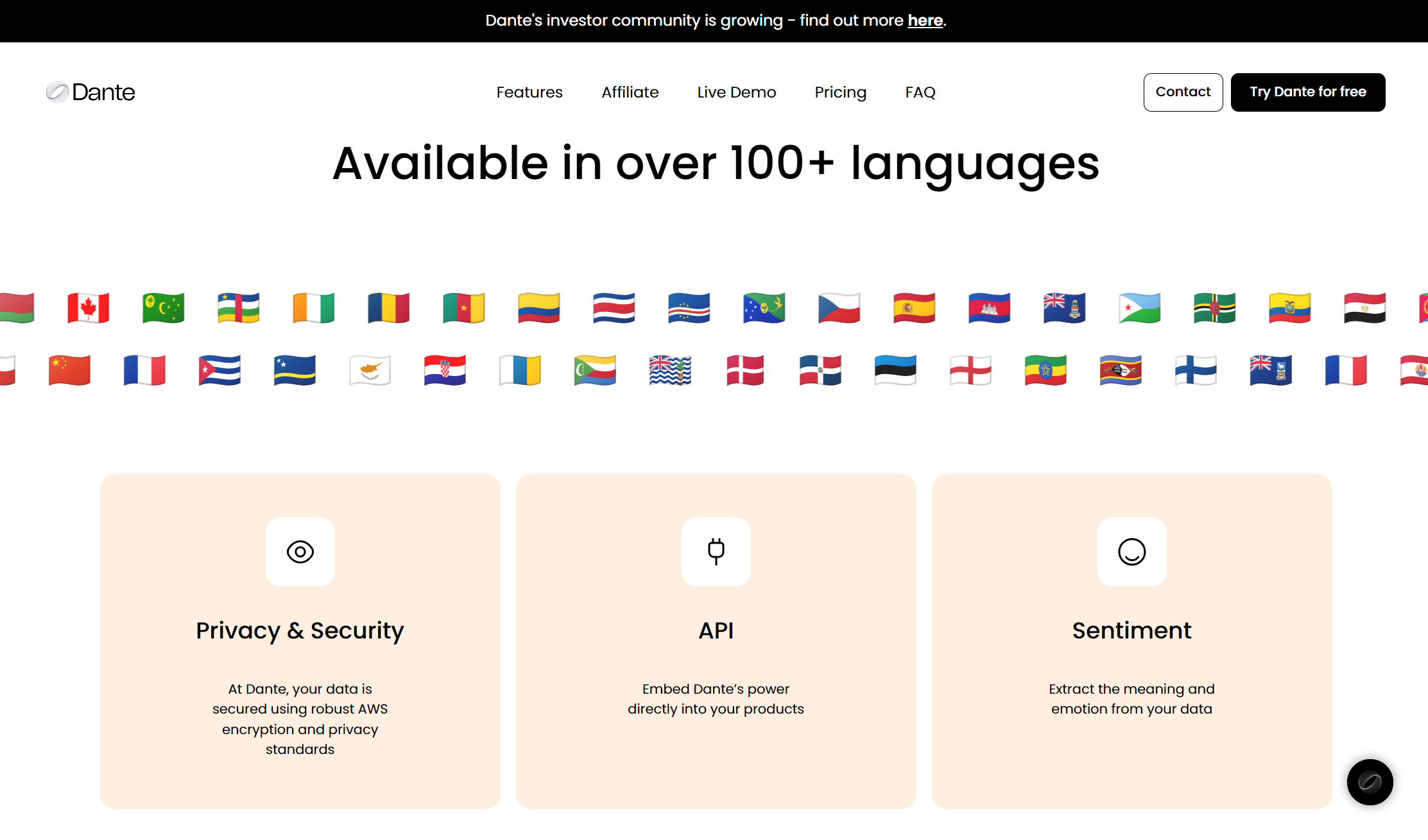1428x840 pixels.
Task: Select the Cuba flag
Action: click(x=220, y=370)
